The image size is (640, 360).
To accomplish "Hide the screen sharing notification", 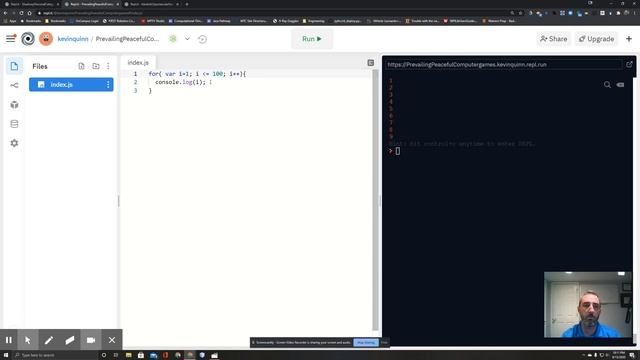I will pos(384,342).
